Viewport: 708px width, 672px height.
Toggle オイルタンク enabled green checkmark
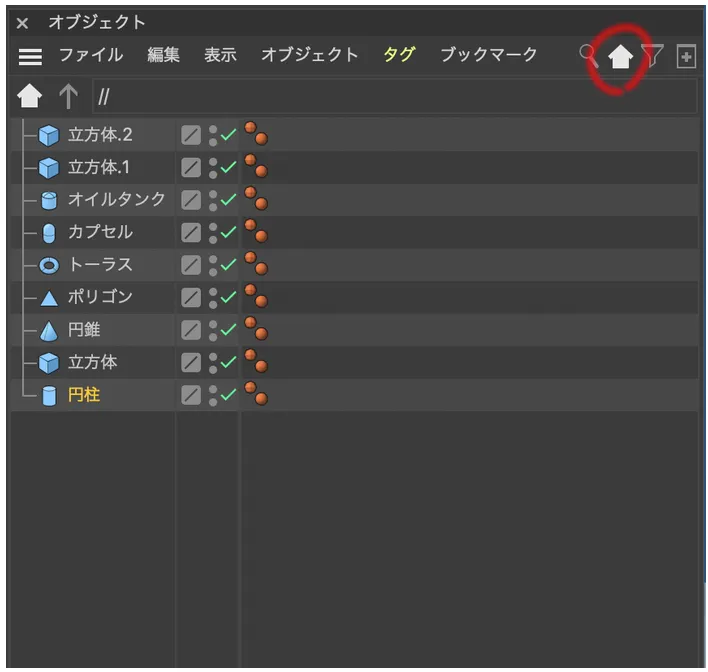[x=228, y=200]
